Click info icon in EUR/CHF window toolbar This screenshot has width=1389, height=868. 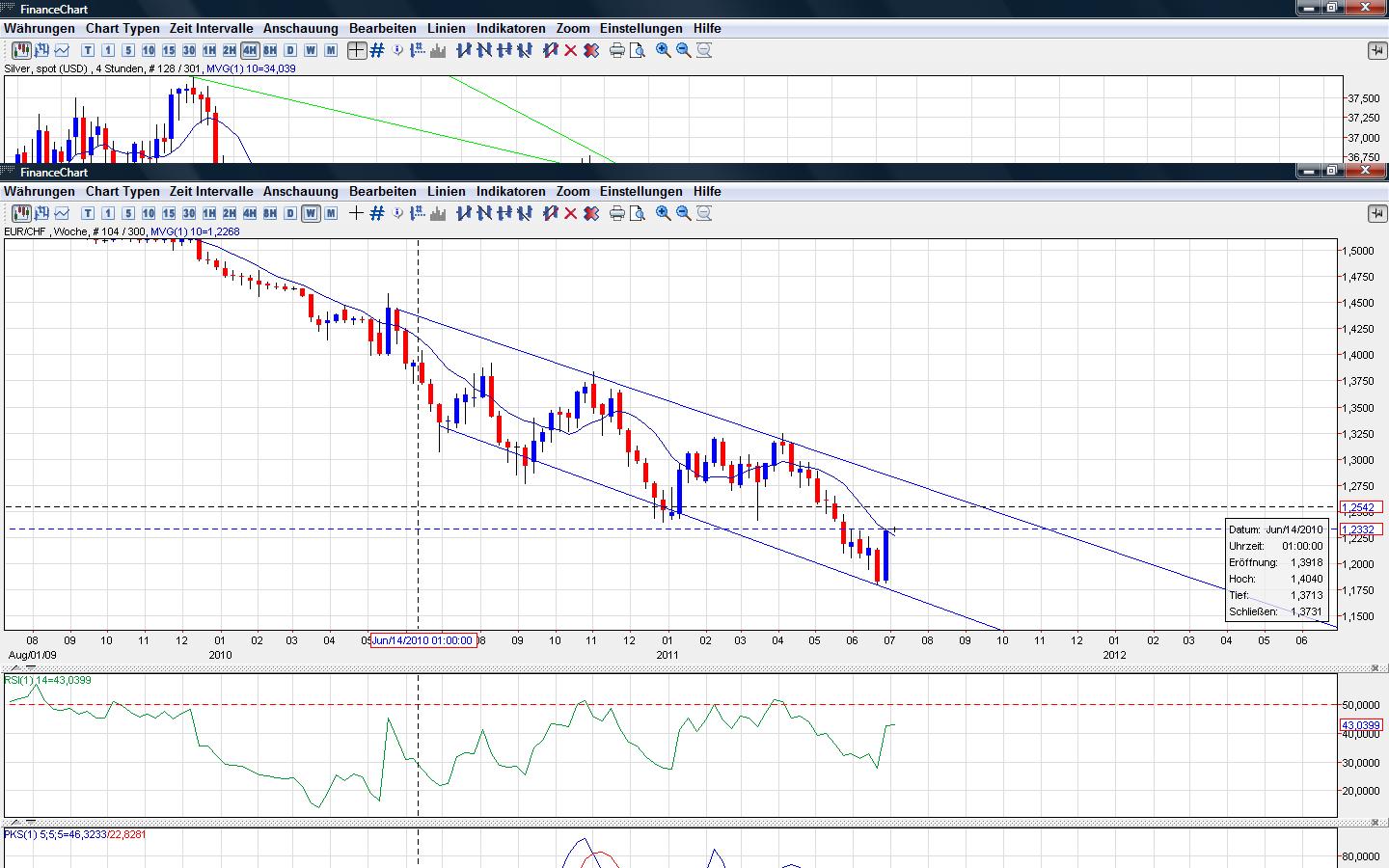(x=397, y=213)
